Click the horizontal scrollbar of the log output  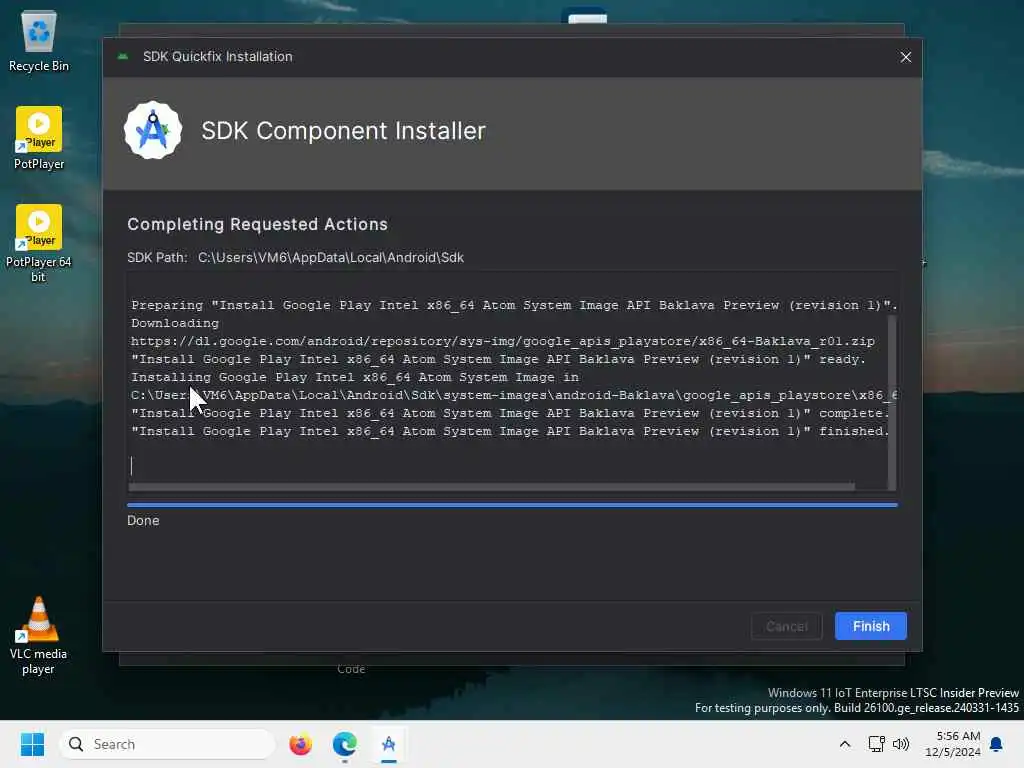(x=492, y=487)
